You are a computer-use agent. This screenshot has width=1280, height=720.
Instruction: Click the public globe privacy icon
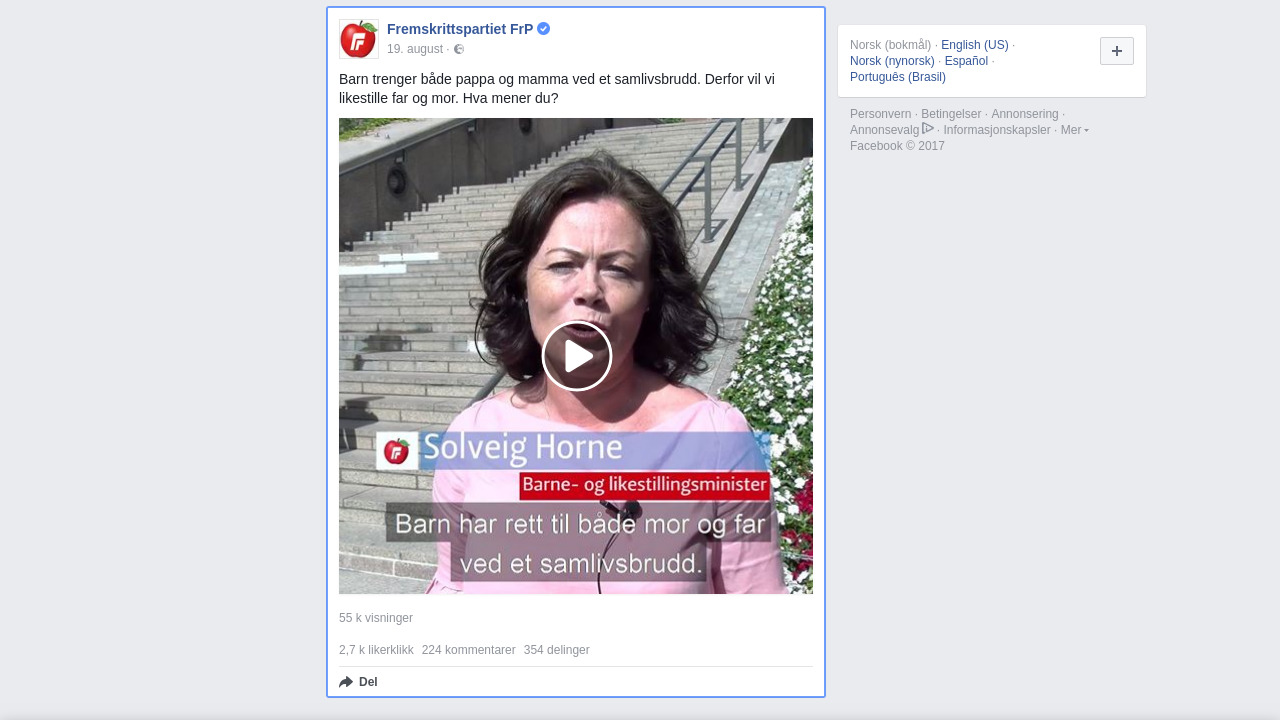point(459,49)
